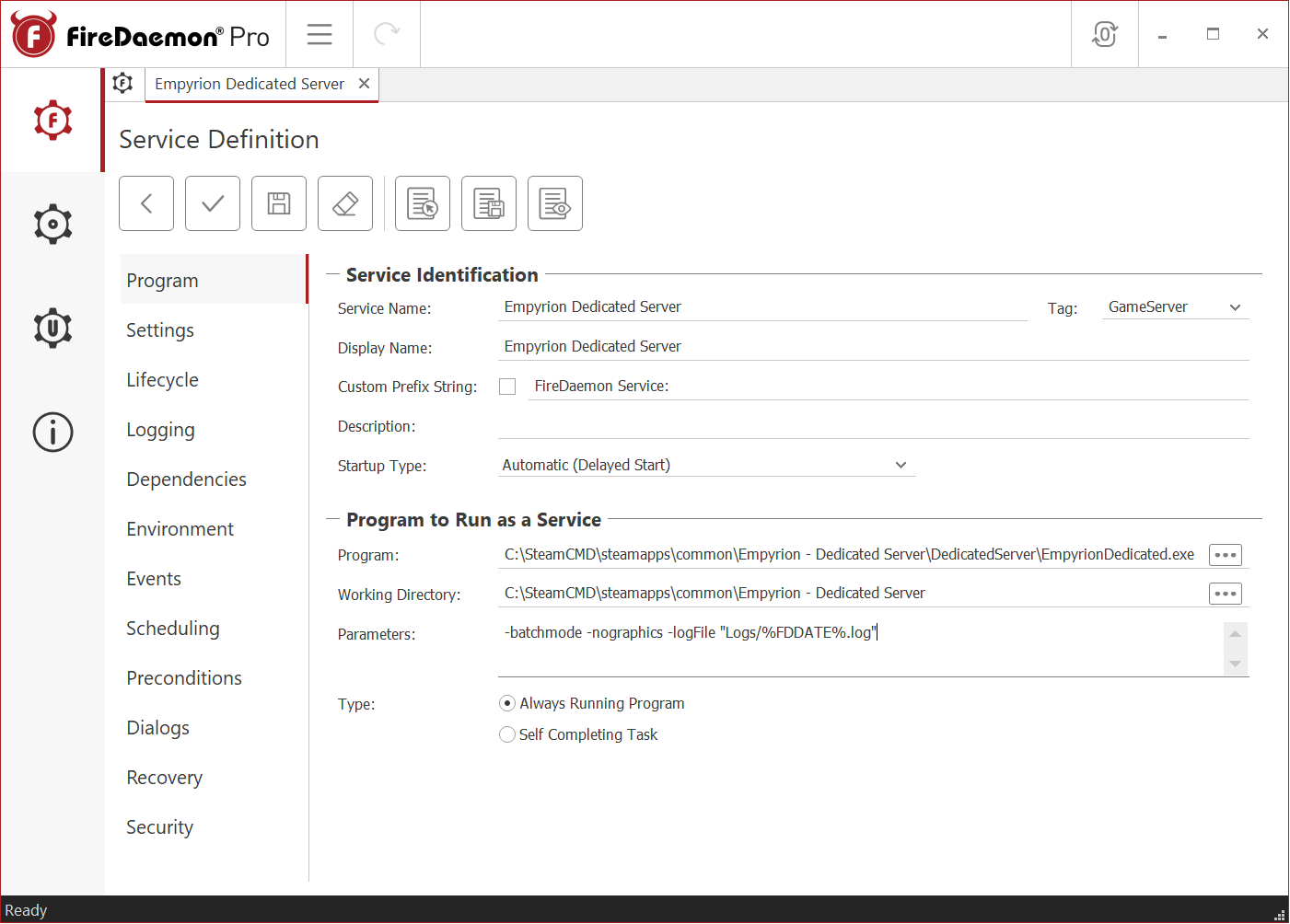Viewport: 1290px width, 924px height.
Task: Click the Ready status bar text
Action: [x=26, y=910]
